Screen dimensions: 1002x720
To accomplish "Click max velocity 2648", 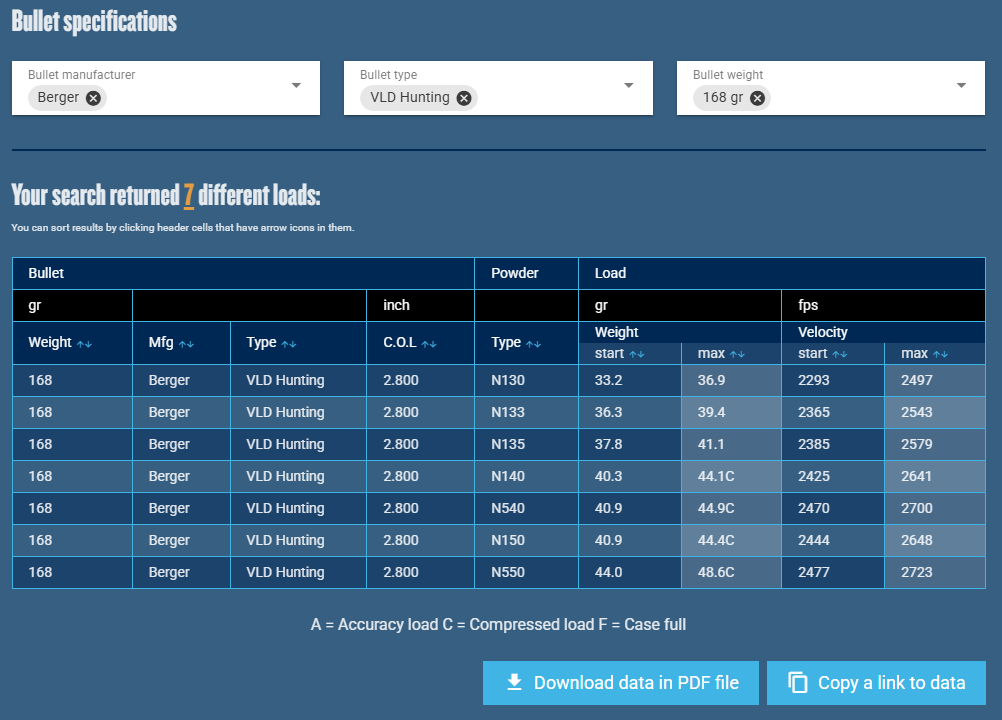I will (916, 540).
